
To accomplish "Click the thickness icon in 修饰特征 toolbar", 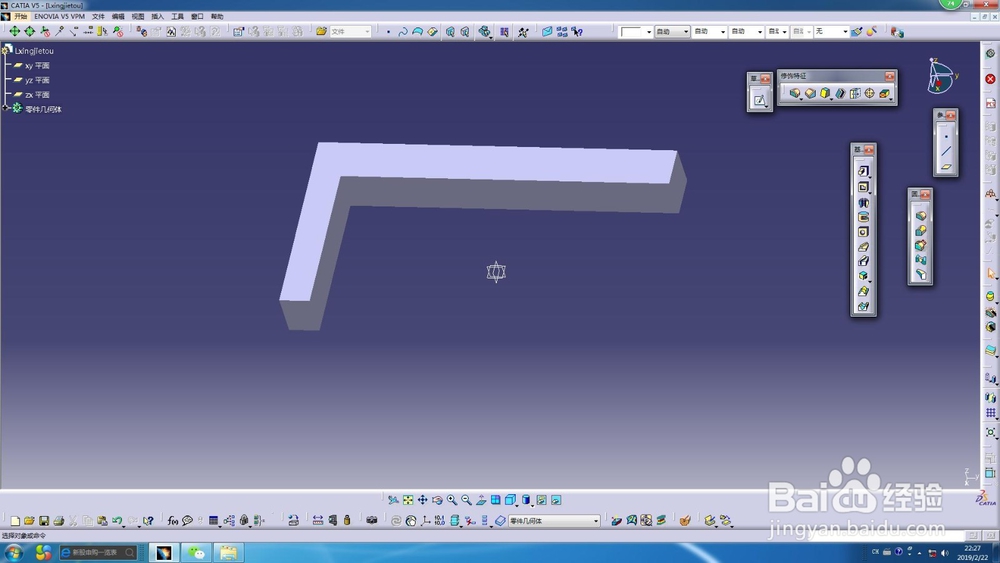I will click(x=855, y=94).
